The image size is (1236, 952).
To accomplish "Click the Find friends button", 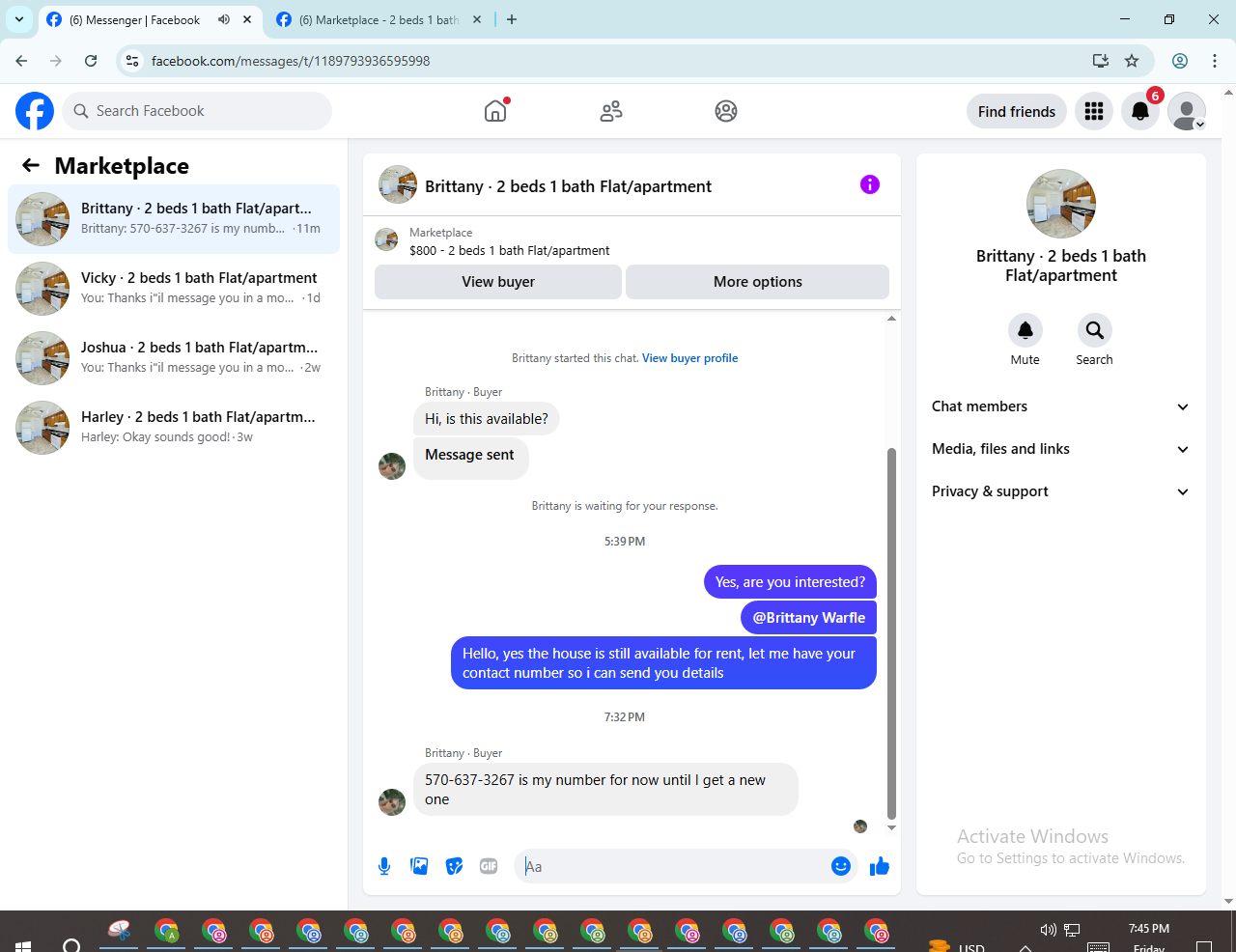I will [1017, 111].
